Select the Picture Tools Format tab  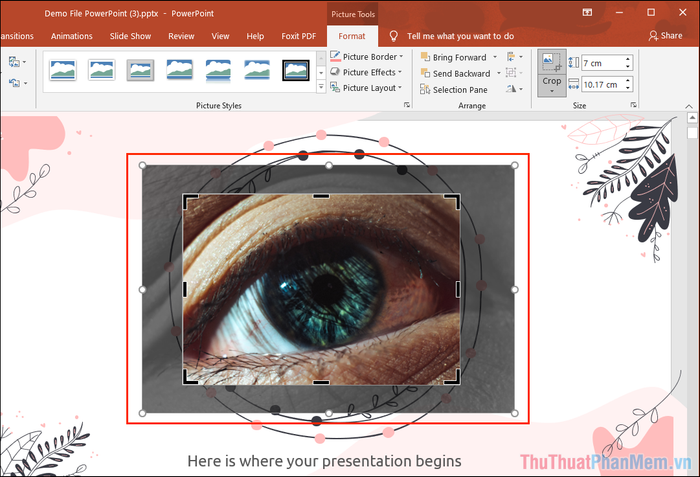point(352,36)
